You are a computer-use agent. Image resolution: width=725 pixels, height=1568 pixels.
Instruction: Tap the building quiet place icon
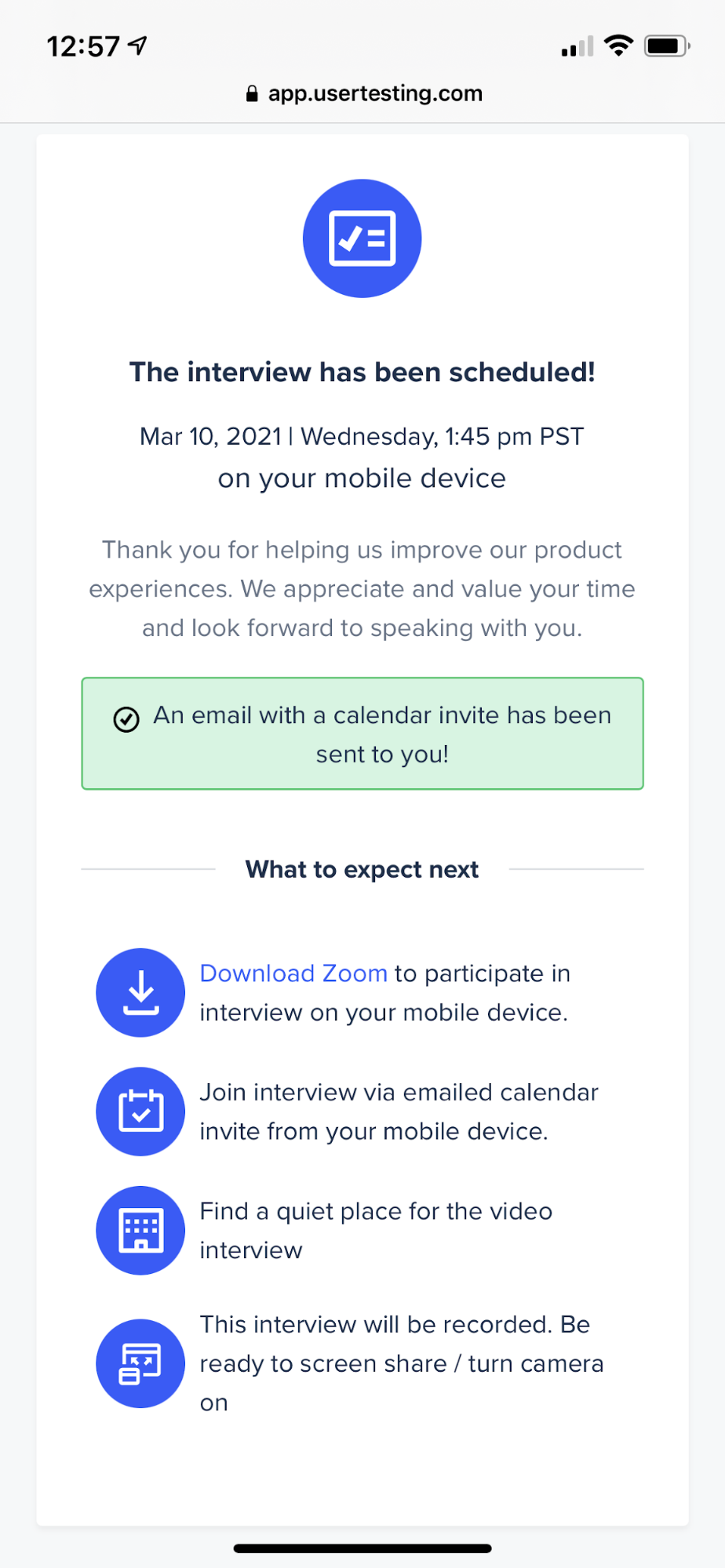pos(140,1230)
